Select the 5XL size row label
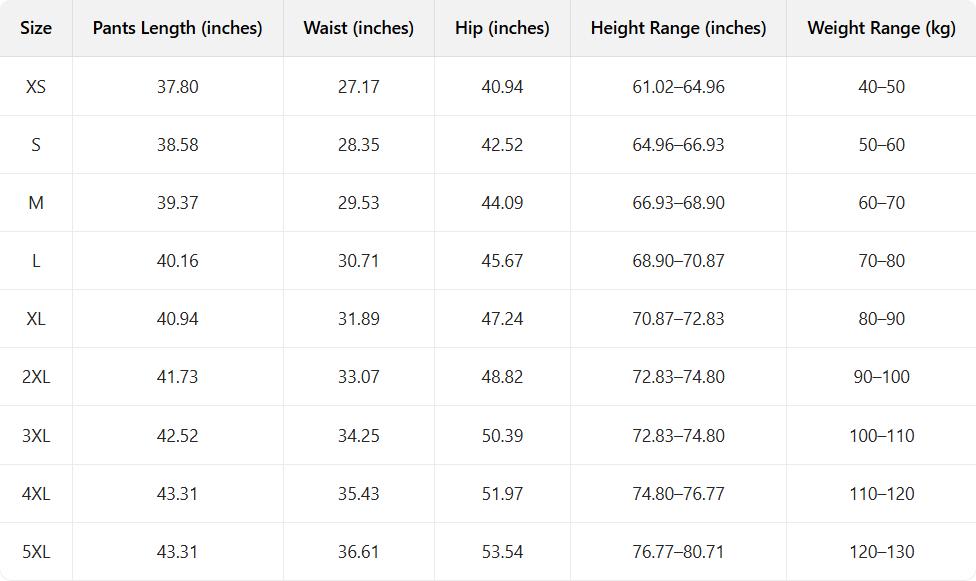The width and height of the screenshot is (976, 581). click(x=36, y=552)
